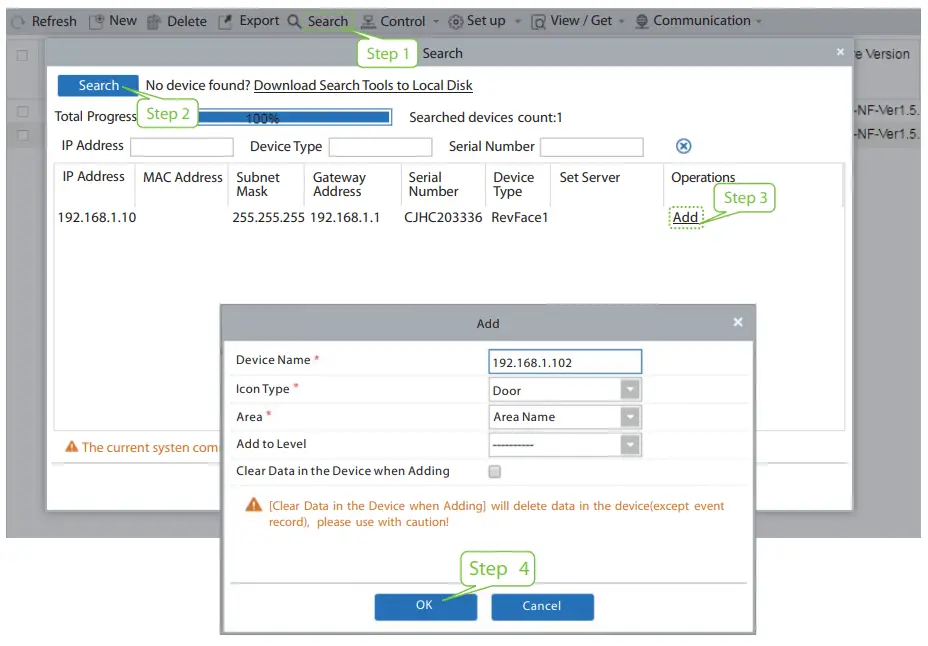
Task: Close the Add dialog
Action: (737, 322)
